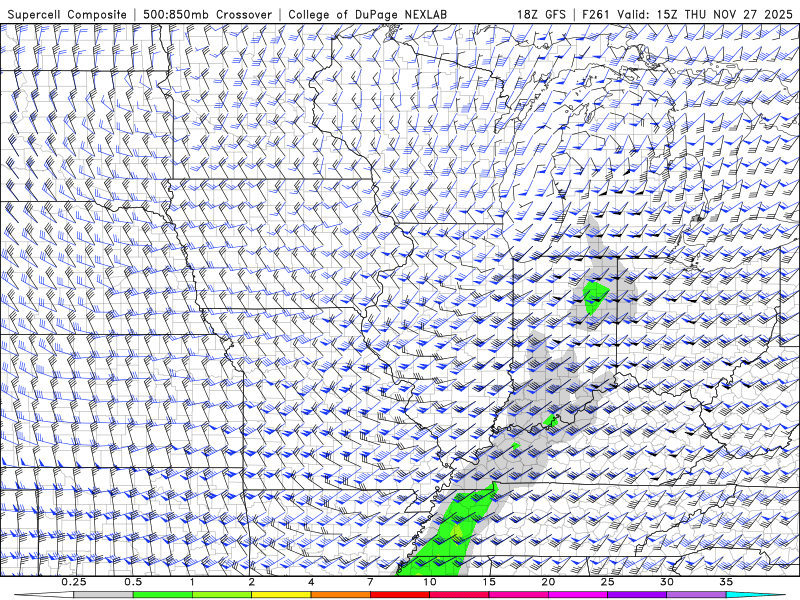Click the "7" legend value
800x600 pixels.
click(370, 582)
